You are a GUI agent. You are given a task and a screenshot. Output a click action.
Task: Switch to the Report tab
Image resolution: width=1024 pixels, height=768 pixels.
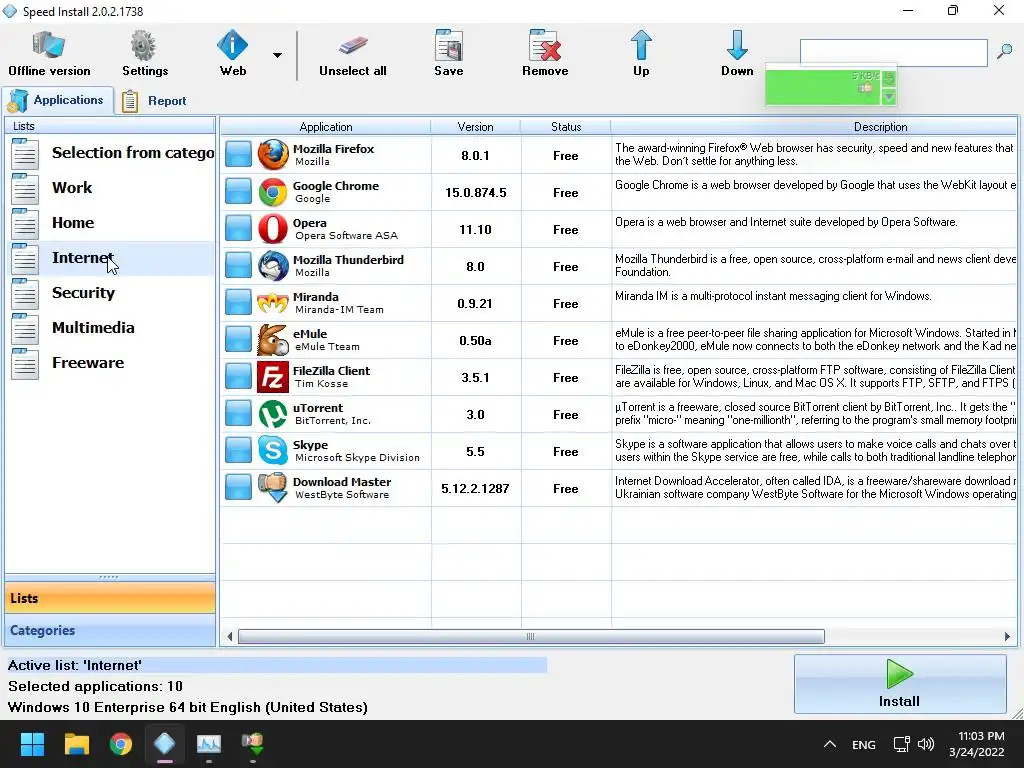(155, 101)
